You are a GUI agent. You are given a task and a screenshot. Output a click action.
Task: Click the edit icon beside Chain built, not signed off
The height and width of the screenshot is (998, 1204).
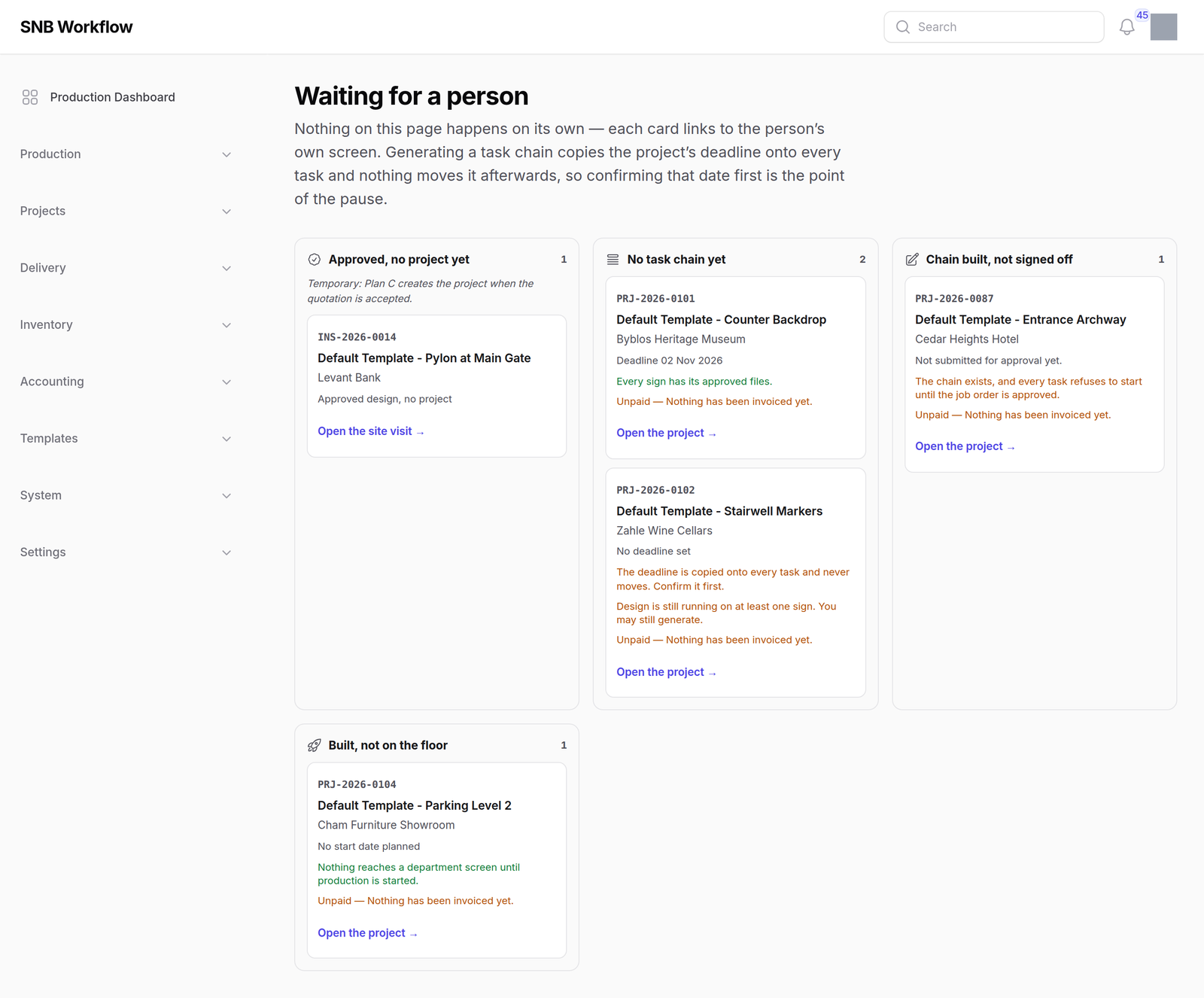point(912,260)
